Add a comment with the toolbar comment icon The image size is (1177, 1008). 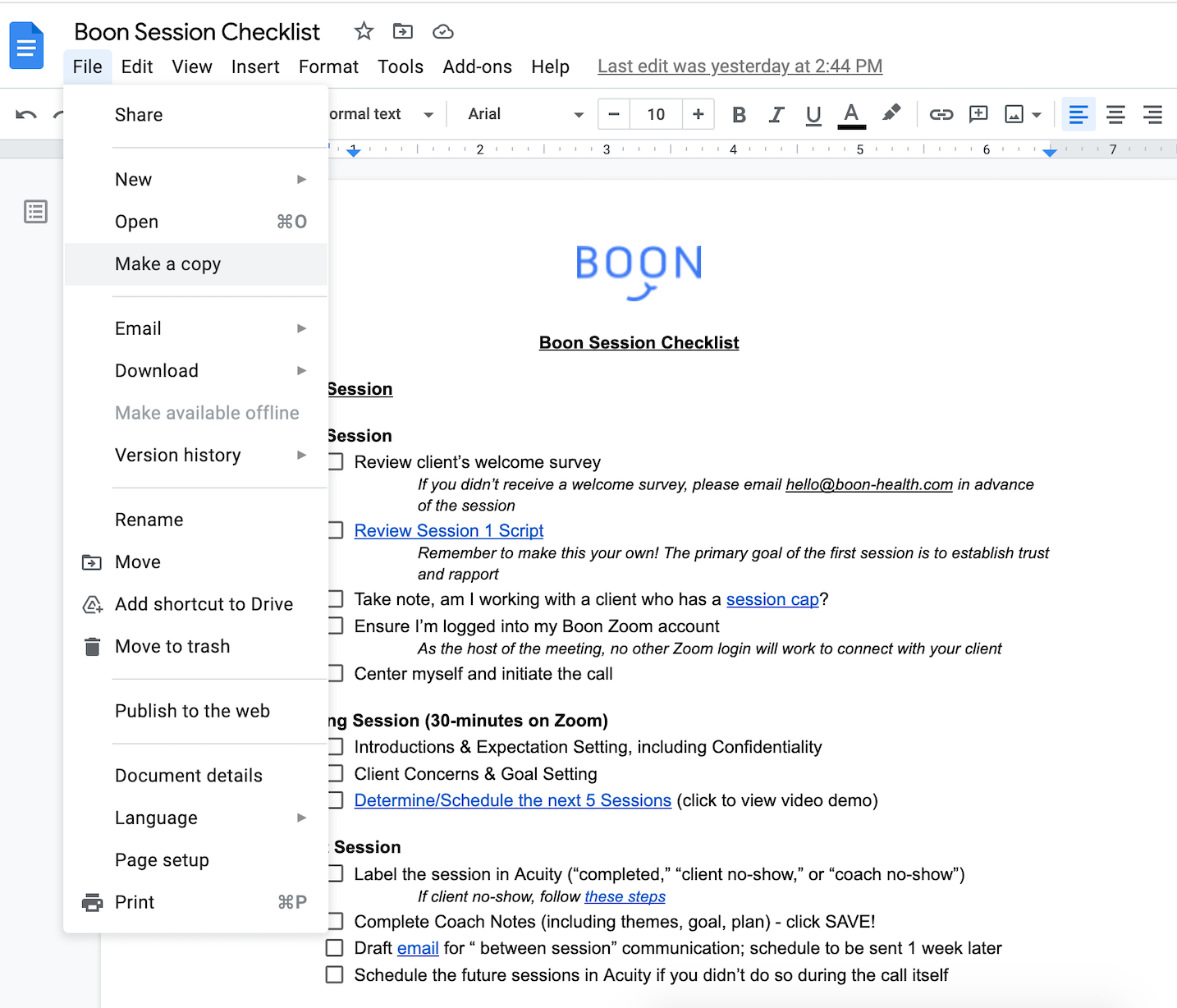pyautogui.click(x=978, y=115)
